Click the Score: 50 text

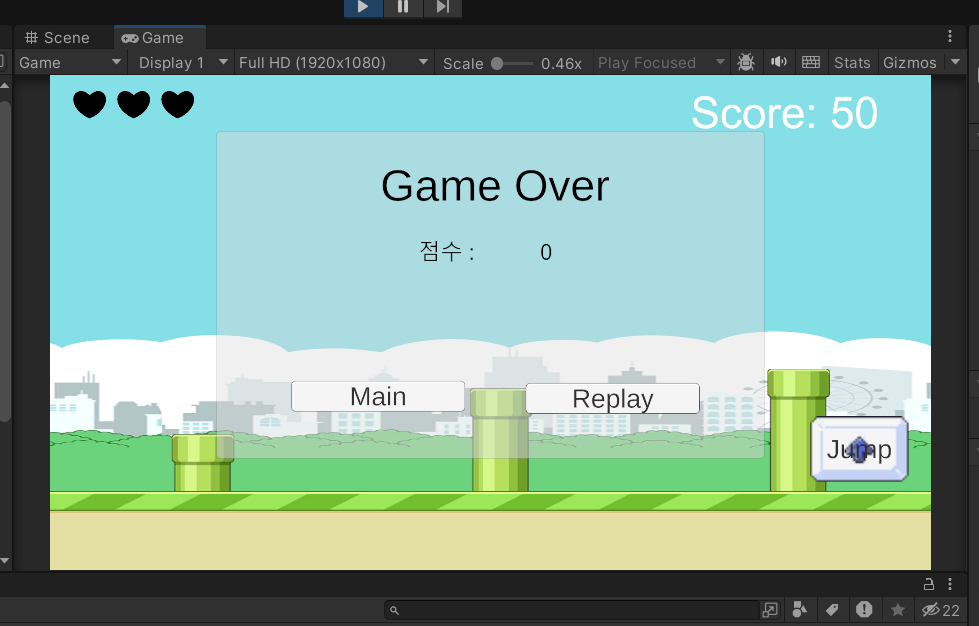click(784, 113)
